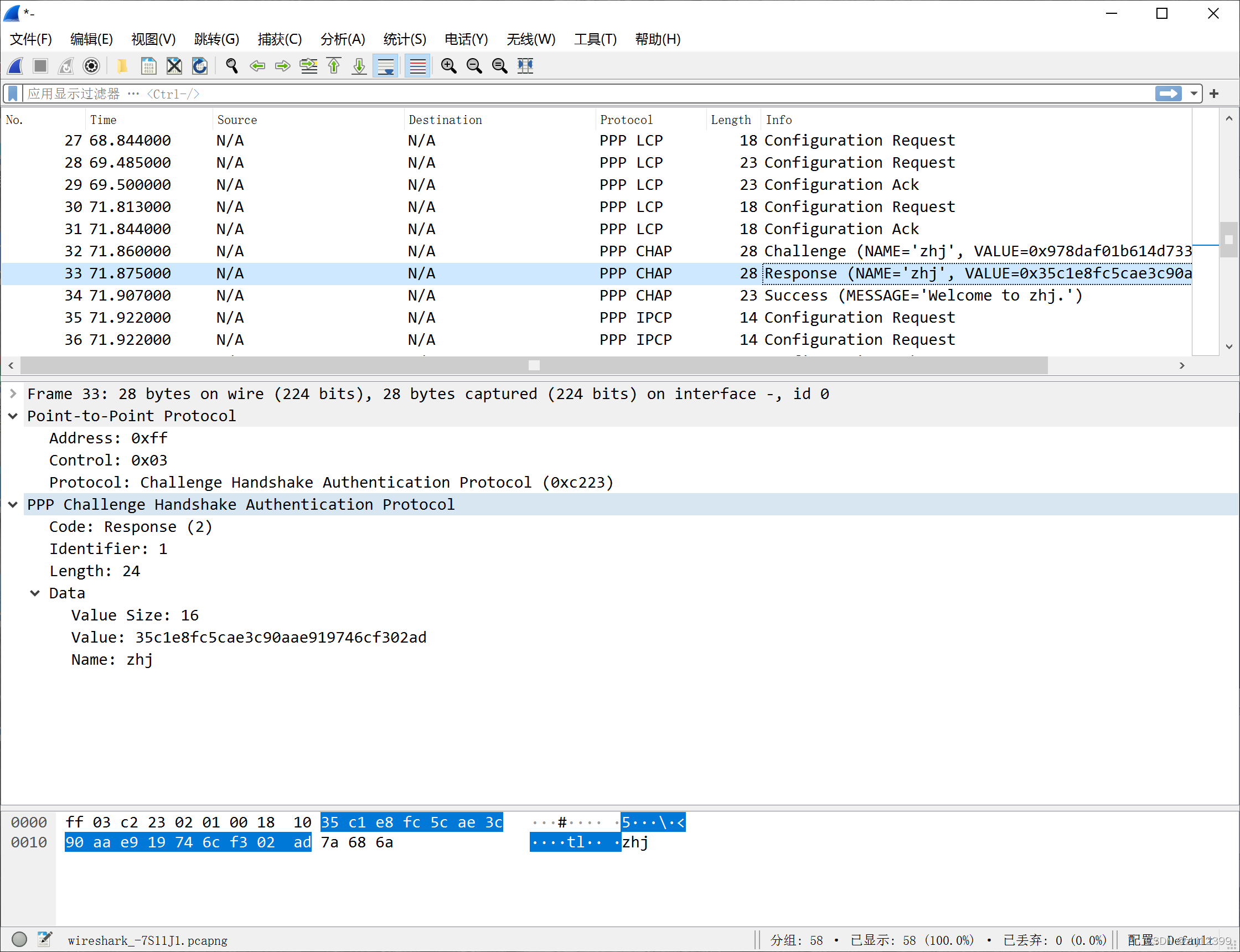Zoom out the main window text
This screenshot has height=952, width=1240.
(x=474, y=66)
